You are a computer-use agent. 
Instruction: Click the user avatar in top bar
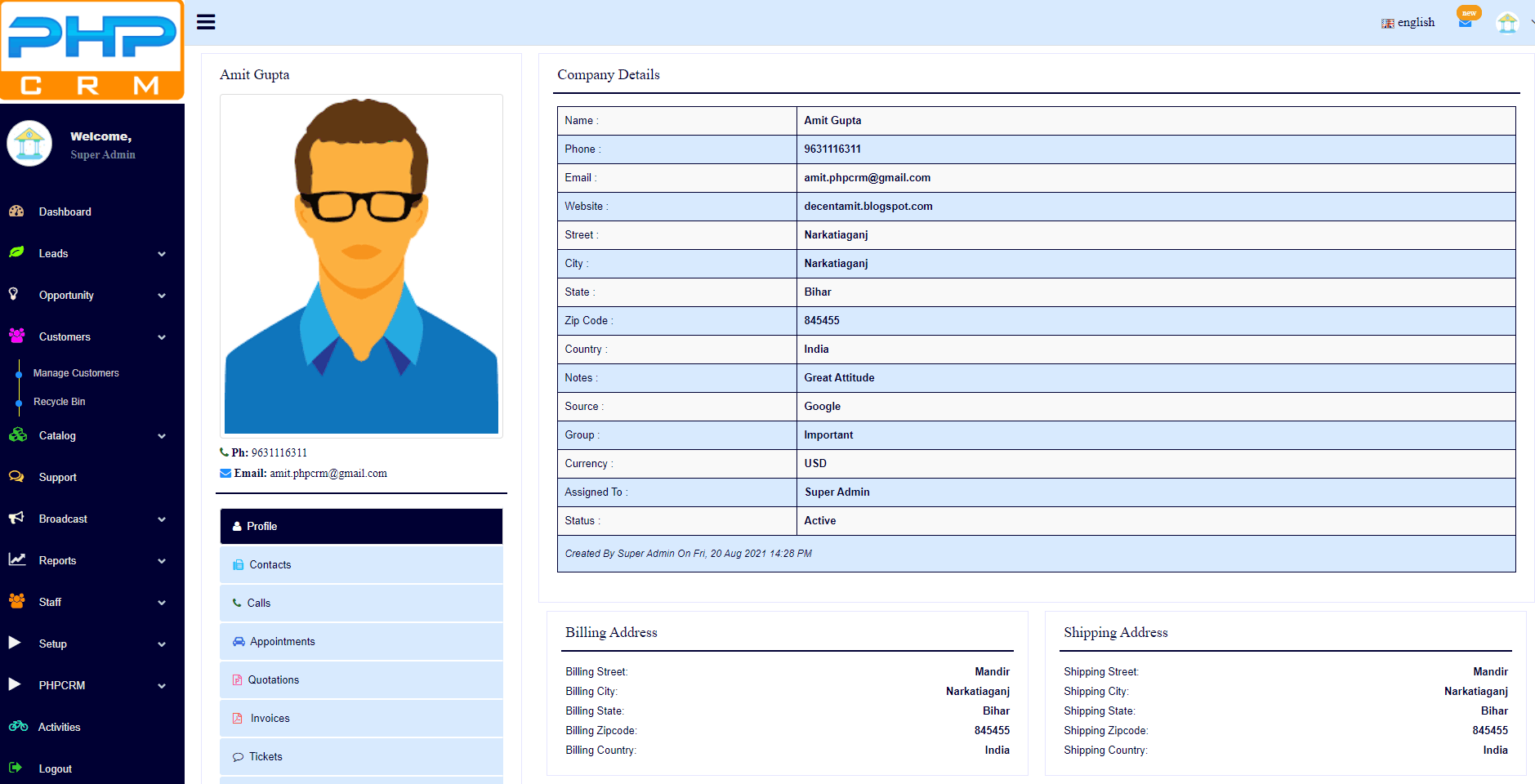pos(1507,23)
